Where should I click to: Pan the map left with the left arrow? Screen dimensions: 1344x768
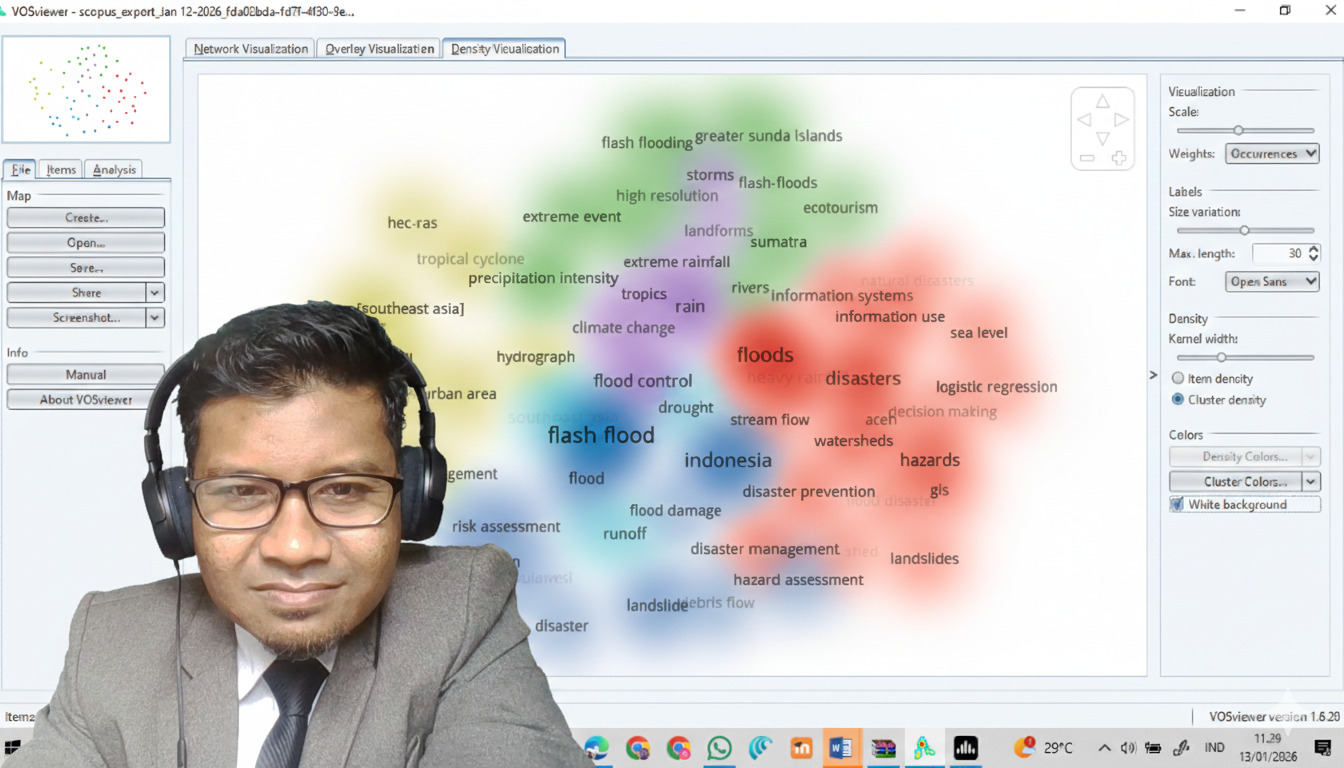pos(1084,120)
